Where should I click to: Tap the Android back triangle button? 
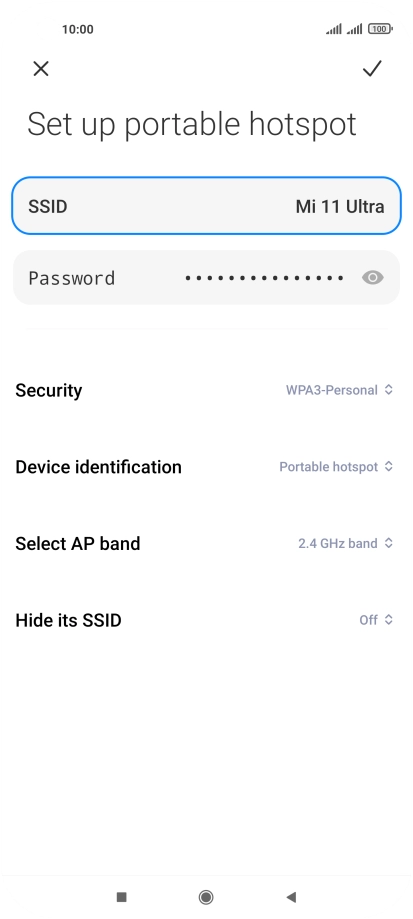click(291, 897)
